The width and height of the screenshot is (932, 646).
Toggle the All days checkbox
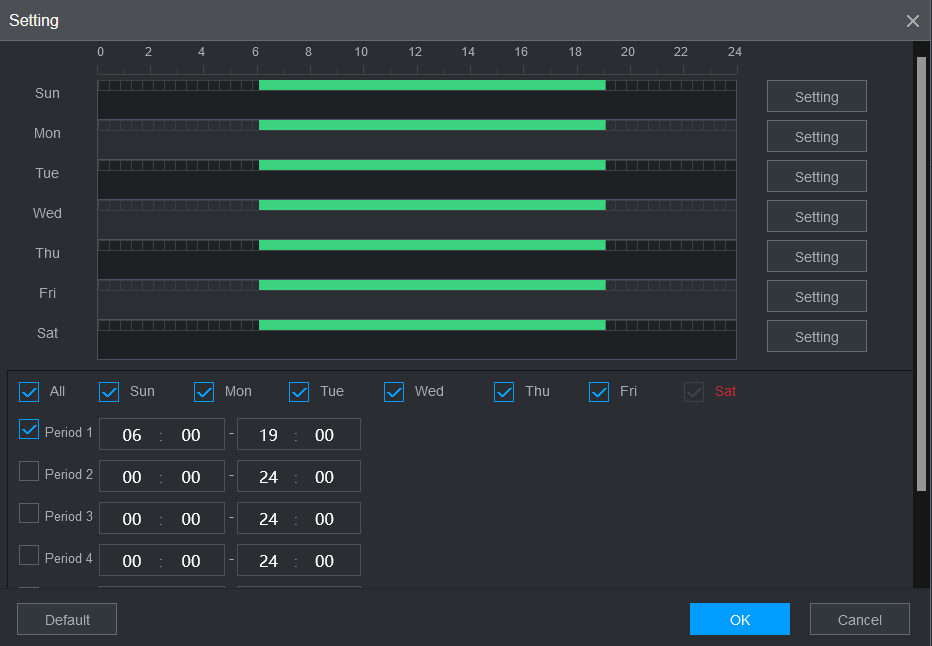pos(29,392)
